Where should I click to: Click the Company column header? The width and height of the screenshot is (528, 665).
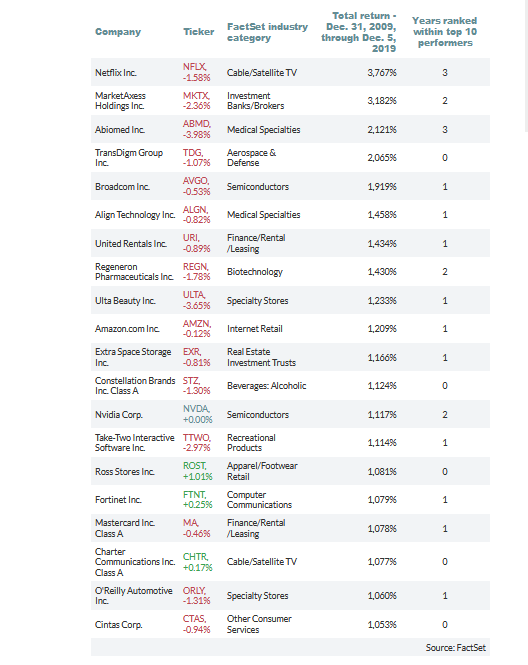tap(118, 32)
